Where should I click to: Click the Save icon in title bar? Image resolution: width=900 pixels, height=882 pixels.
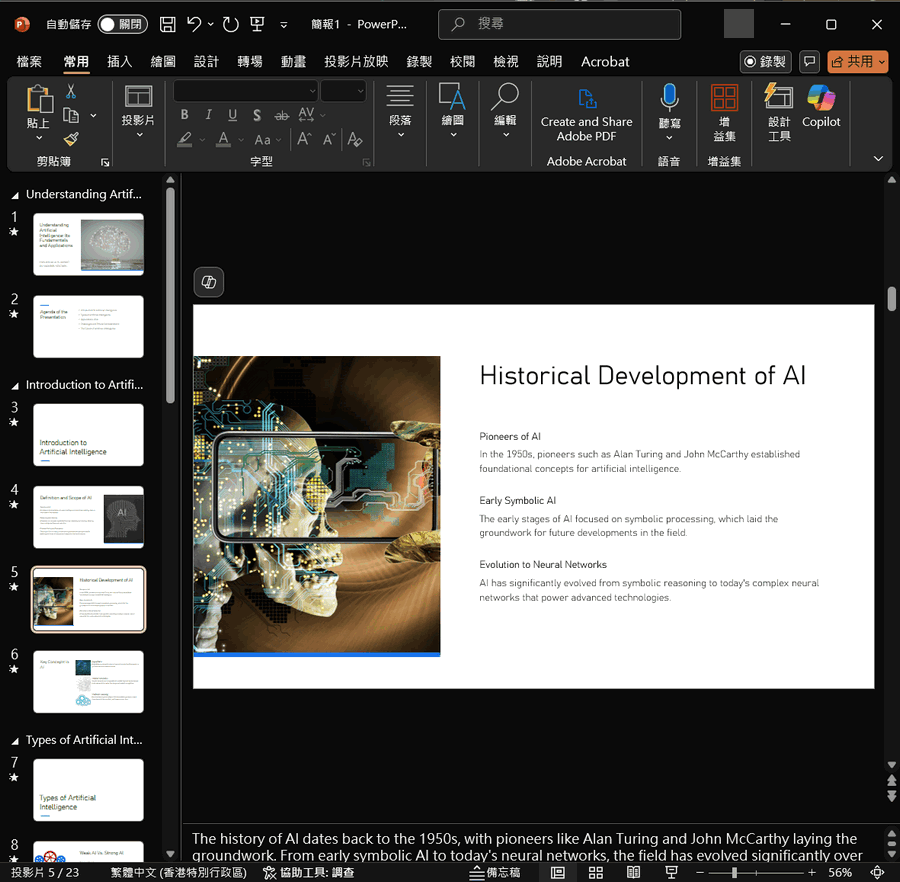[x=168, y=24]
